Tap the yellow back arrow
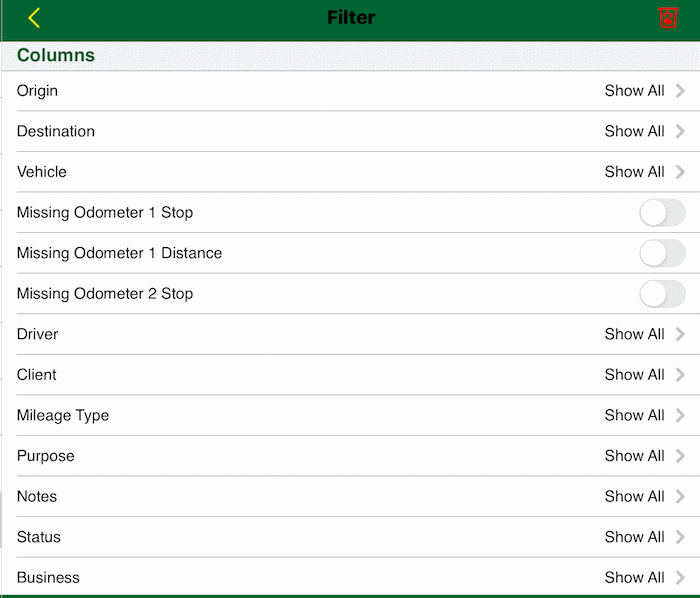 (x=34, y=18)
